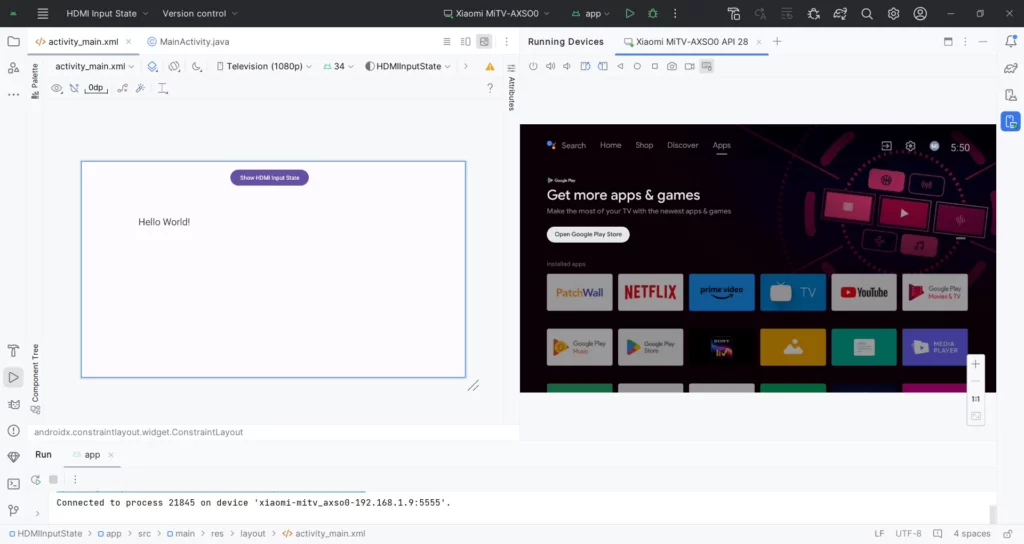Open Search Everywhere magnifier
This screenshot has width=1024, height=544.
pyautogui.click(x=867, y=13)
